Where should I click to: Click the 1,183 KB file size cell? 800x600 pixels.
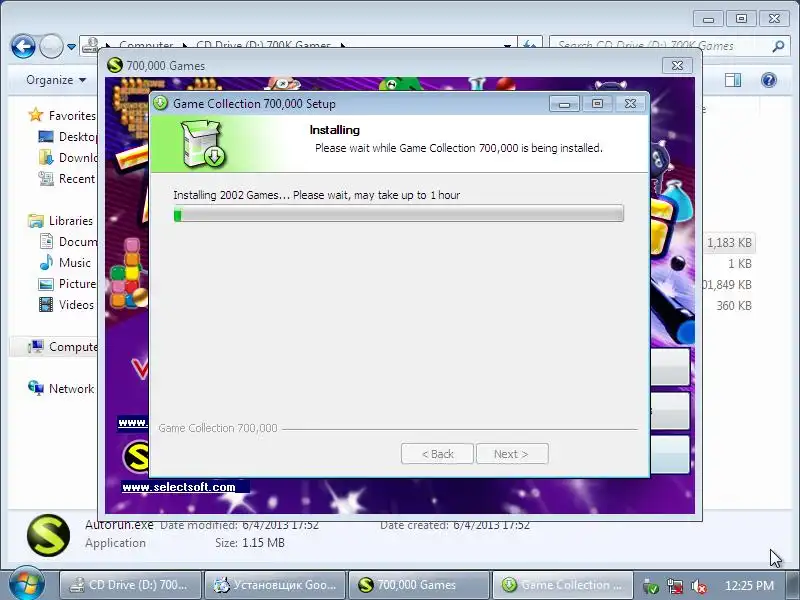pos(729,243)
